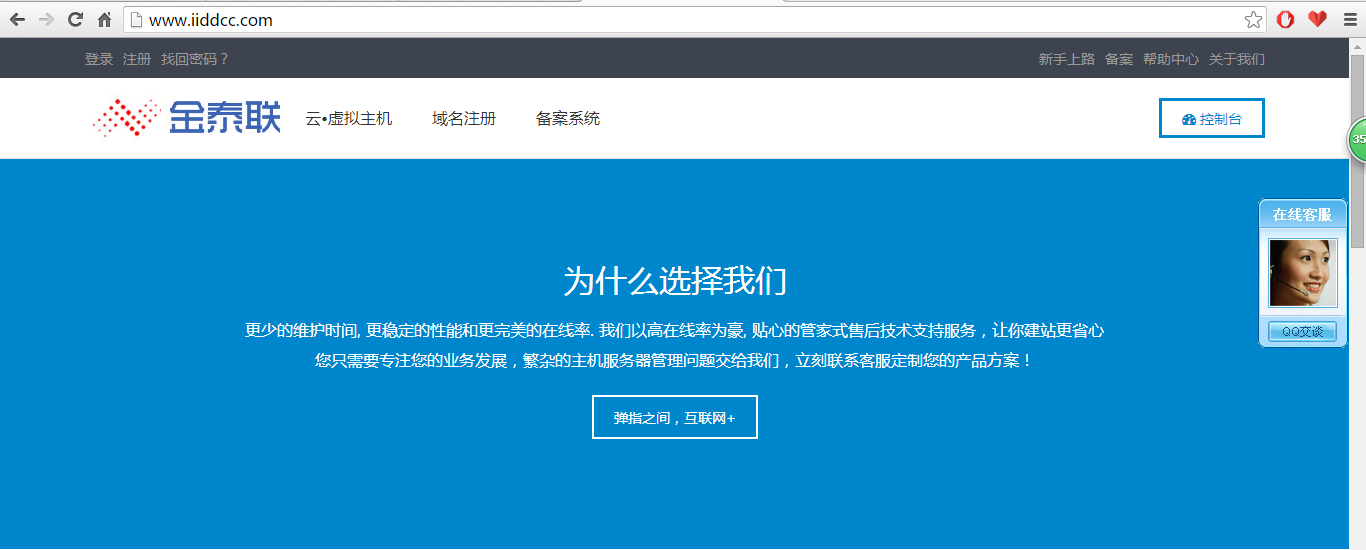Click the page icon in the address bar

click(137, 20)
